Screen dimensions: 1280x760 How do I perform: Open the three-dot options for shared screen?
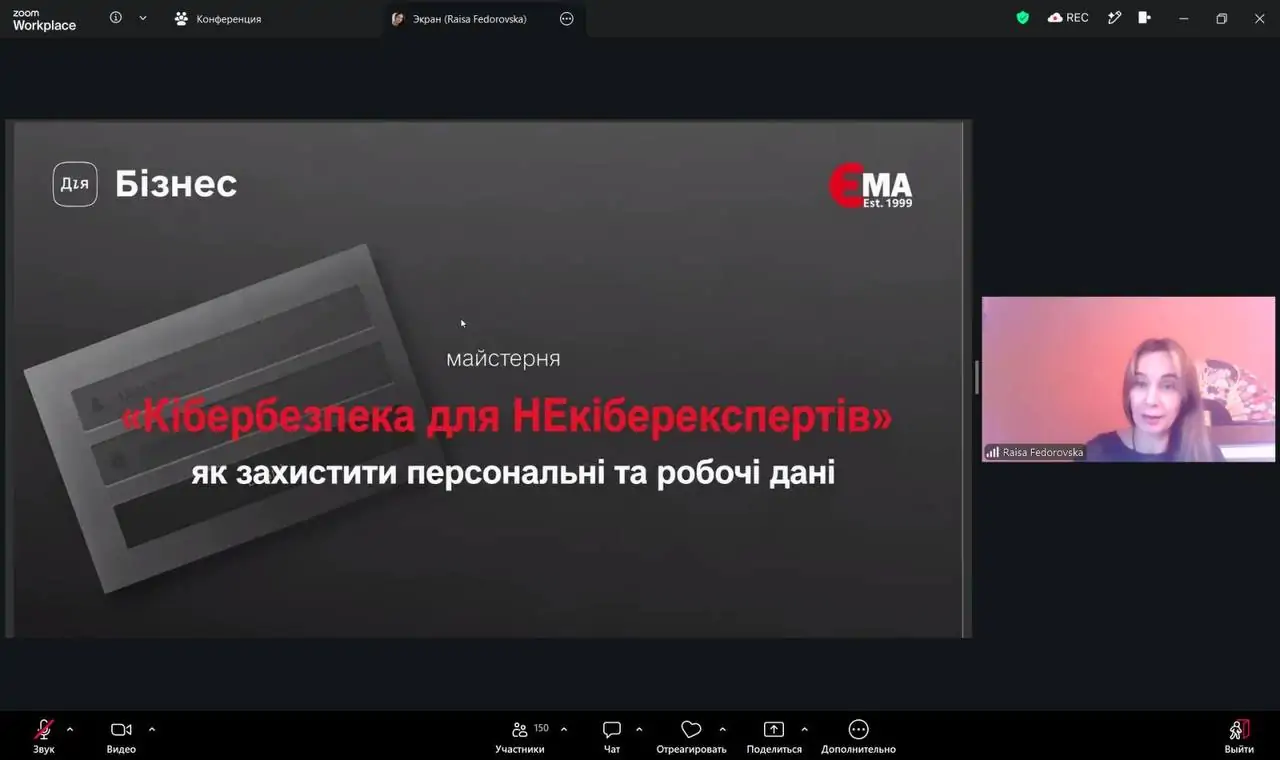[567, 19]
